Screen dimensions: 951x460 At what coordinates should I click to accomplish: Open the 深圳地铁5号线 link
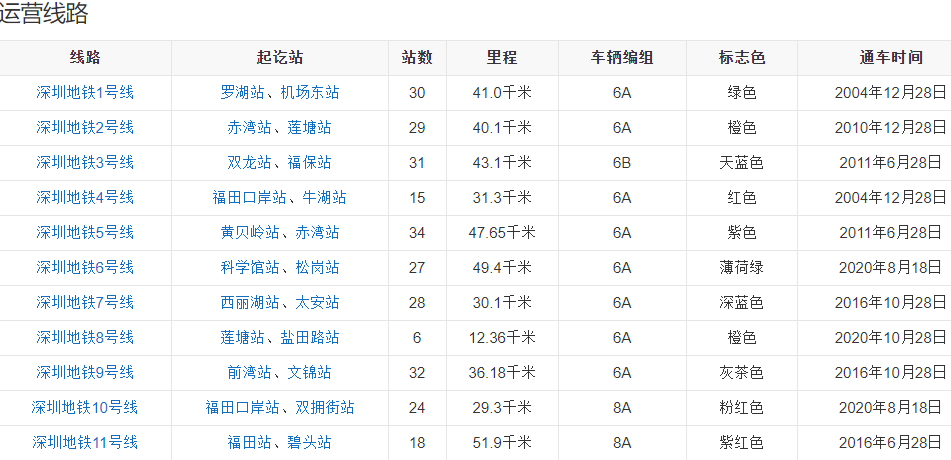pyautogui.click(x=85, y=233)
